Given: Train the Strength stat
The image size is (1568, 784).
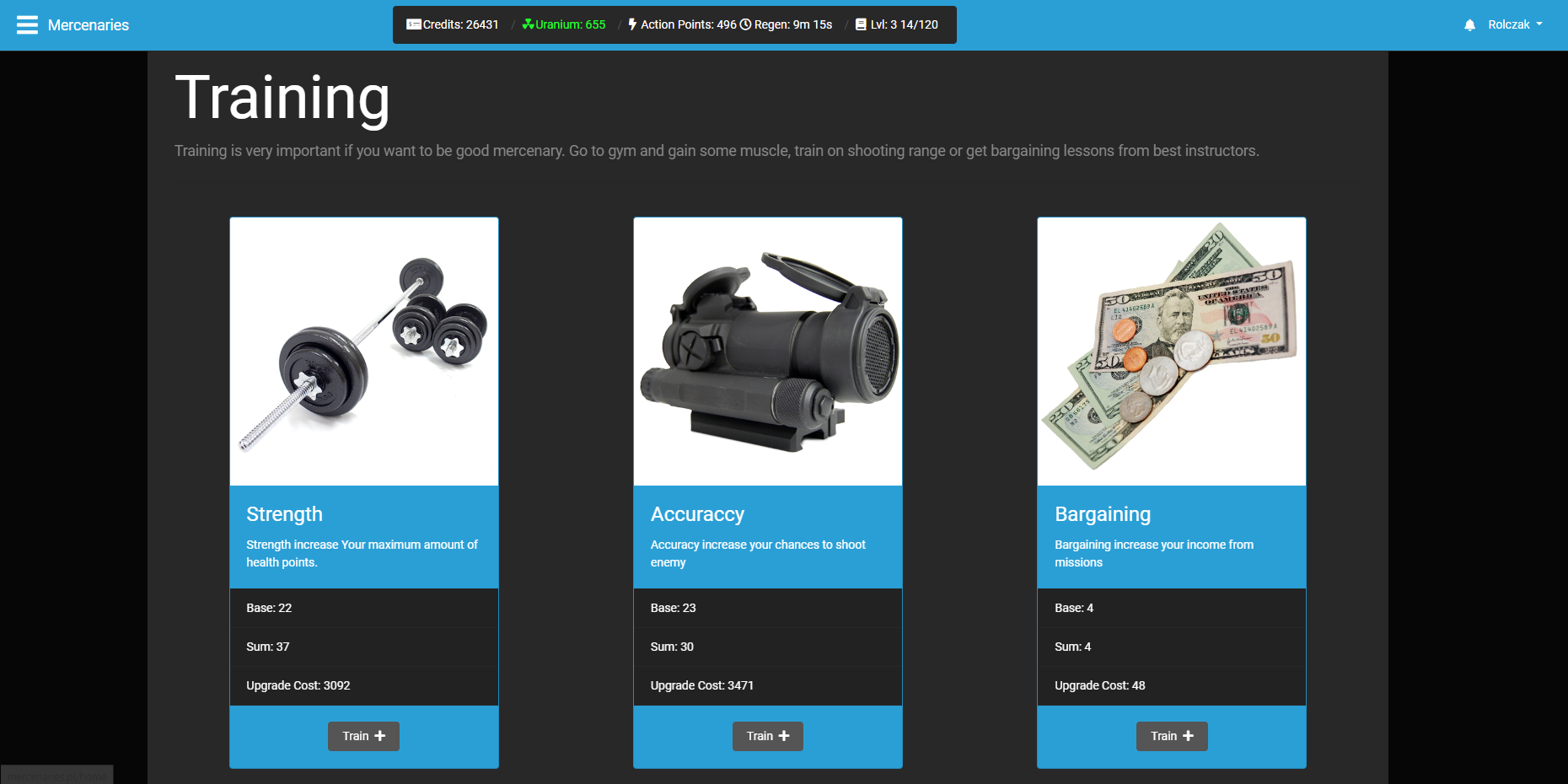Looking at the screenshot, I should point(363,736).
